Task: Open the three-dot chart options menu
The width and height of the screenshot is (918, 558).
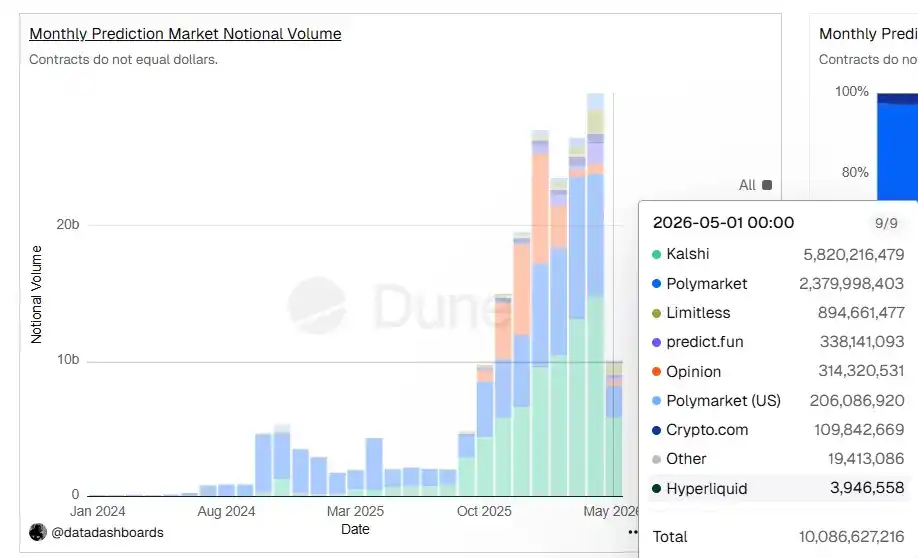Action: [633, 532]
